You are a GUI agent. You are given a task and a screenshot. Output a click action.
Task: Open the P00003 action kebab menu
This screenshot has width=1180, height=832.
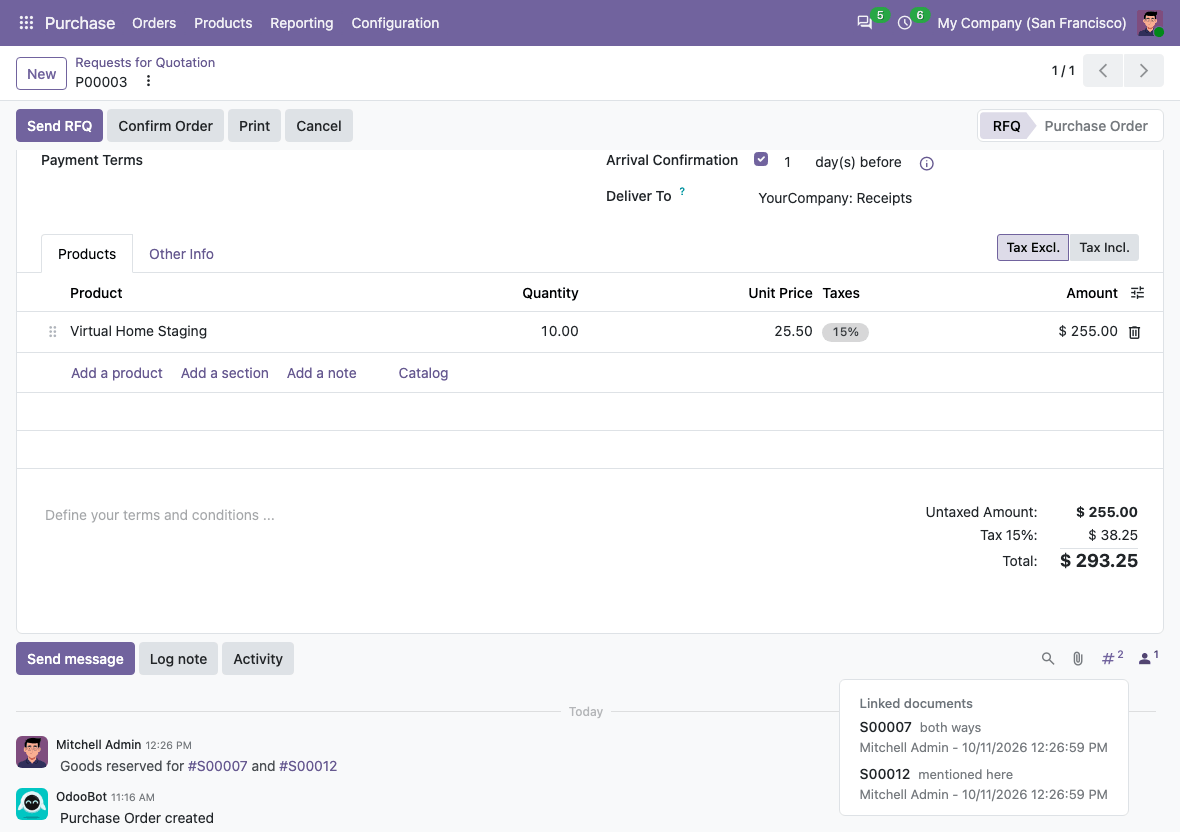coord(148,81)
